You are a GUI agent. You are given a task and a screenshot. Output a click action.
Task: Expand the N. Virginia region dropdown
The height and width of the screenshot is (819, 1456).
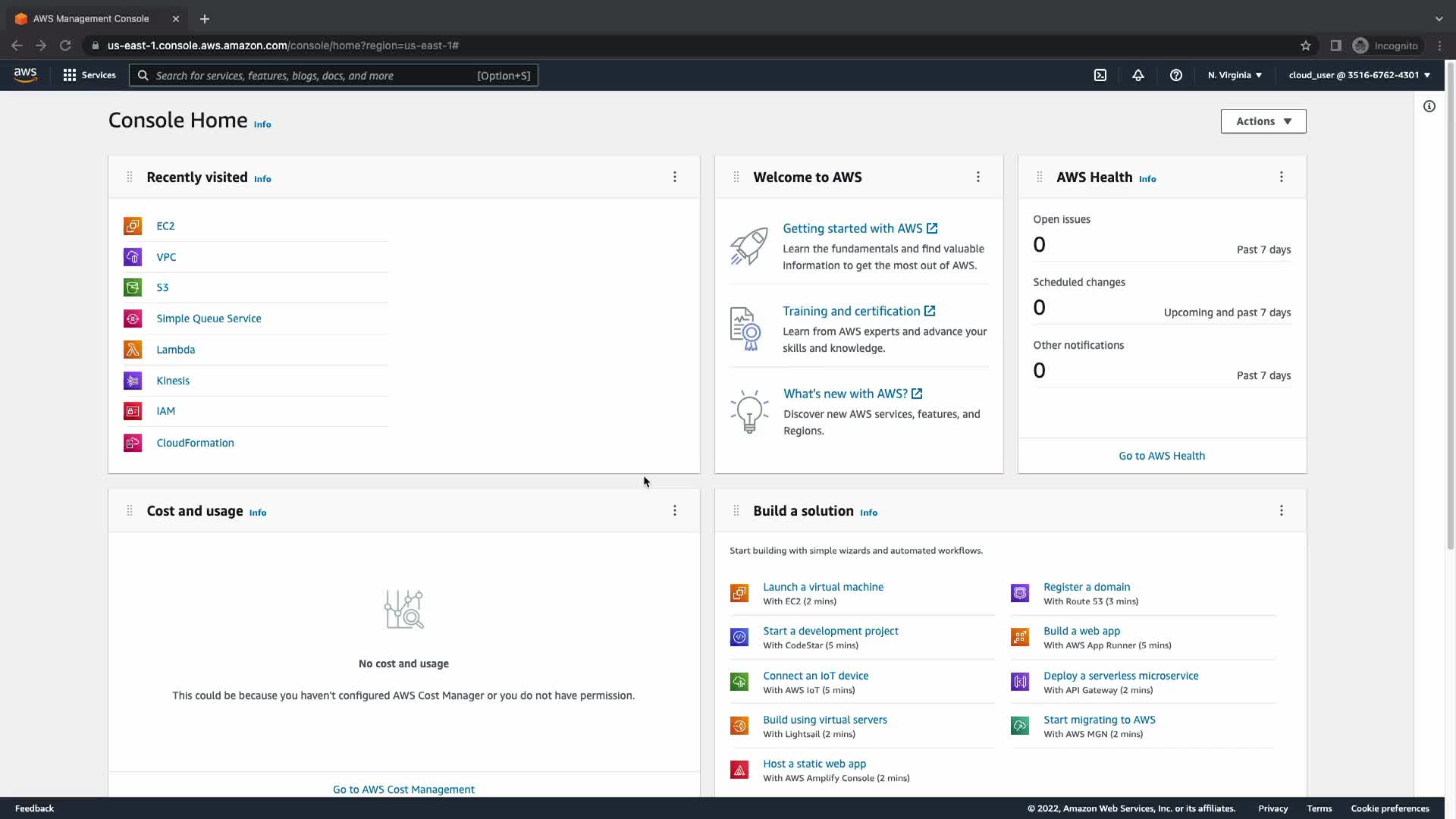coord(1235,75)
